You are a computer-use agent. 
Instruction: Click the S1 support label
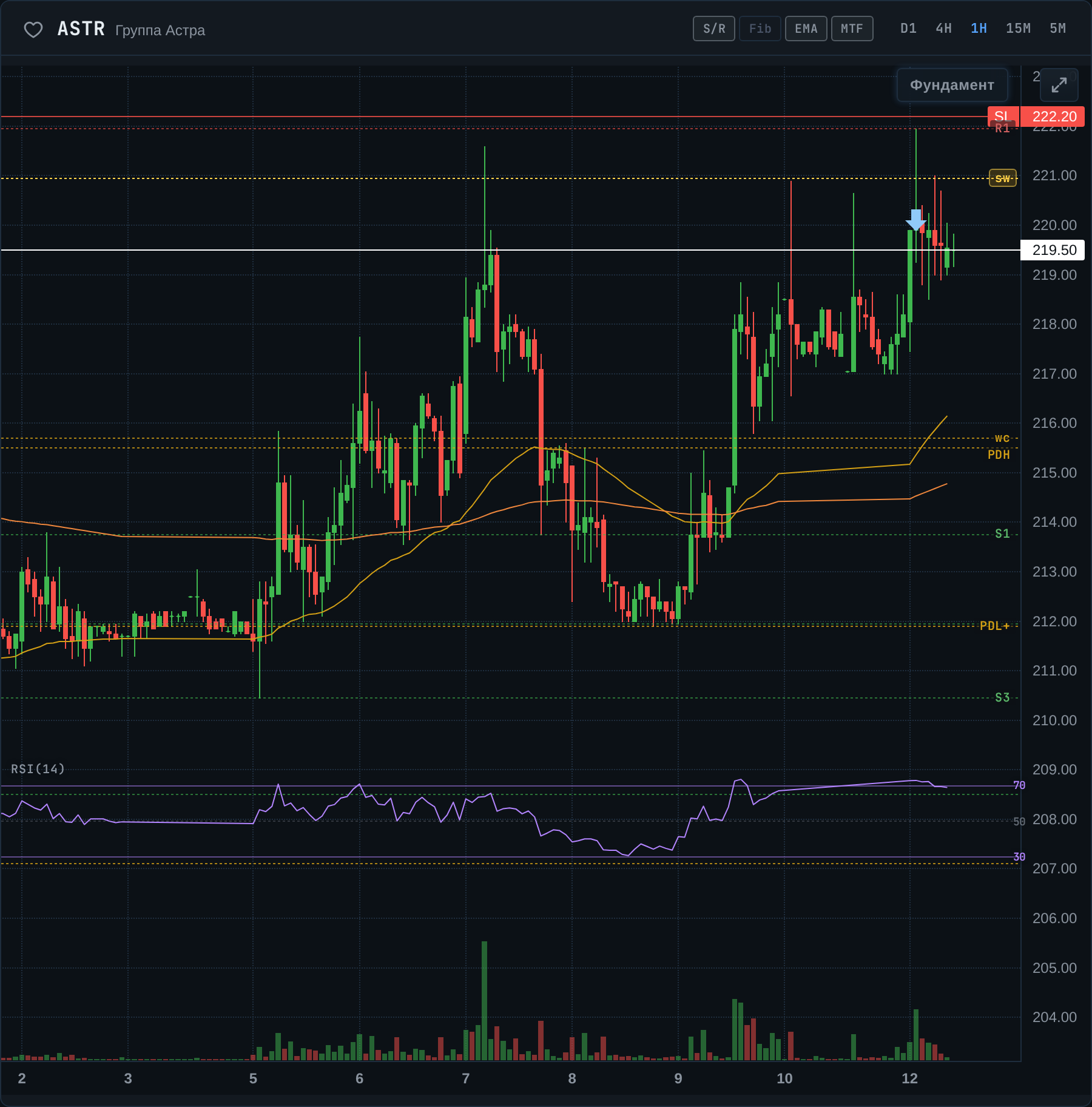tap(1002, 533)
